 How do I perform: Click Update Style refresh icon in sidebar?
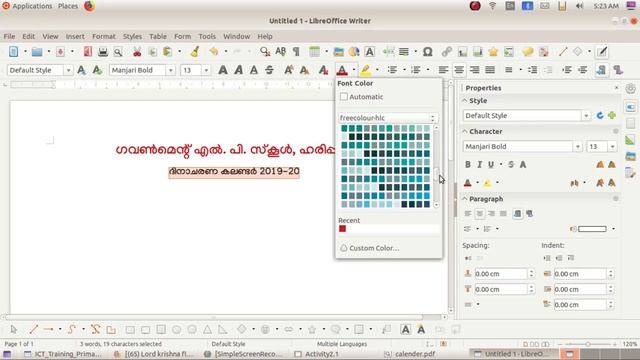click(600, 116)
